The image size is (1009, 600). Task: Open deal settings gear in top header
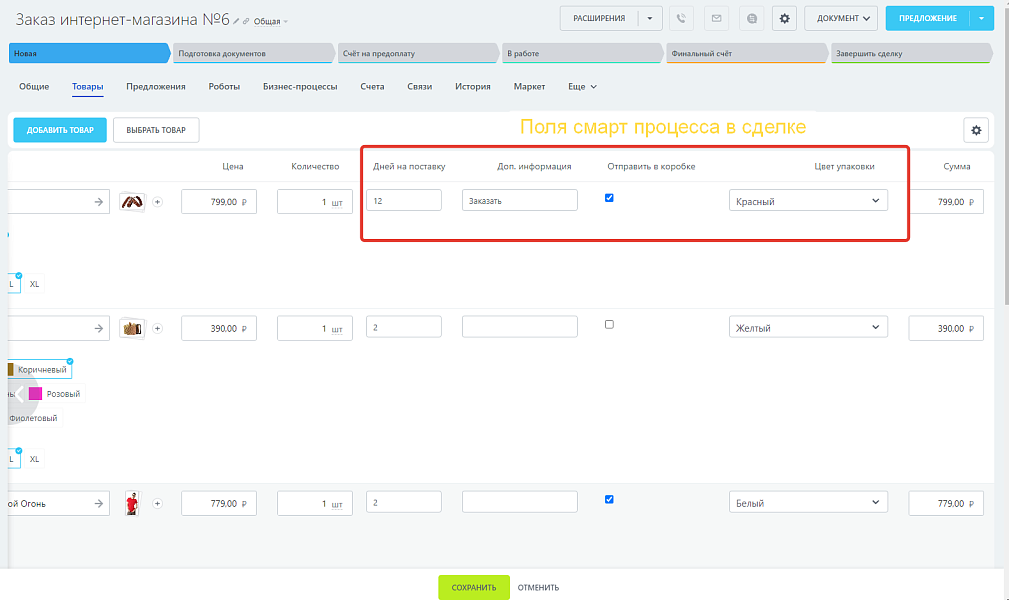784,18
